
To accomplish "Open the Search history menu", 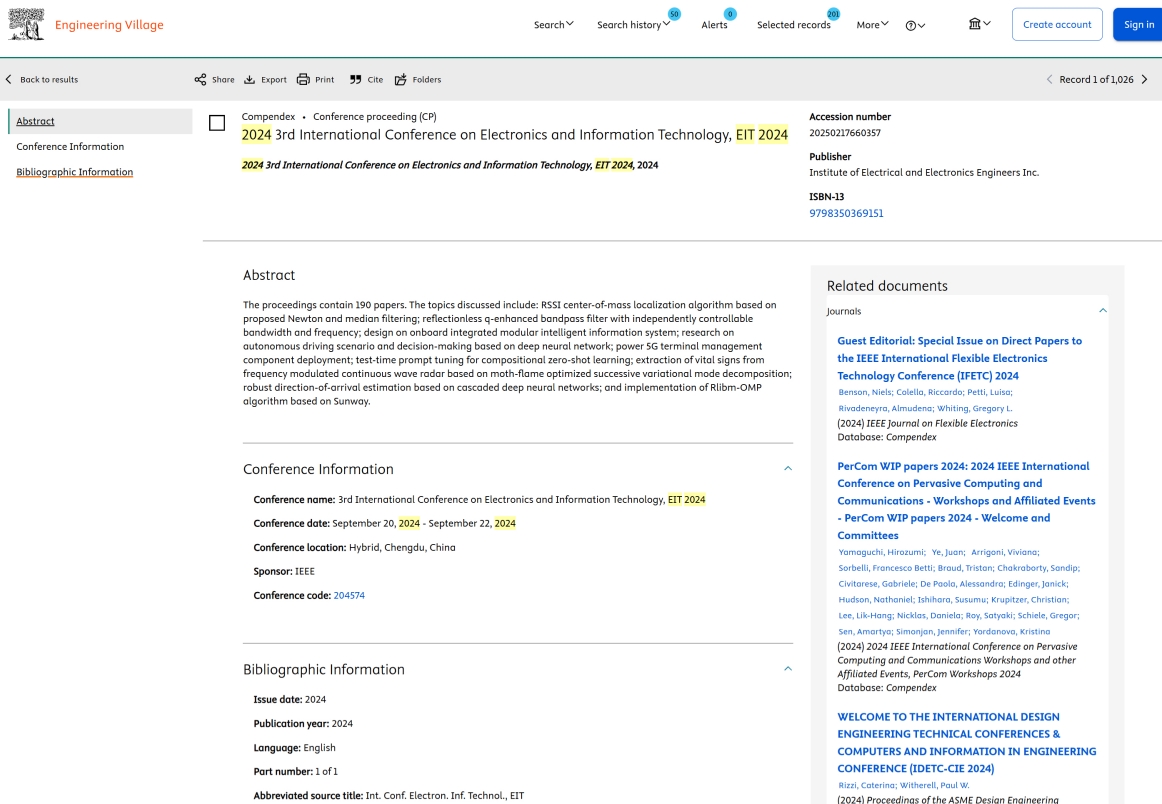I will pos(633,25).
